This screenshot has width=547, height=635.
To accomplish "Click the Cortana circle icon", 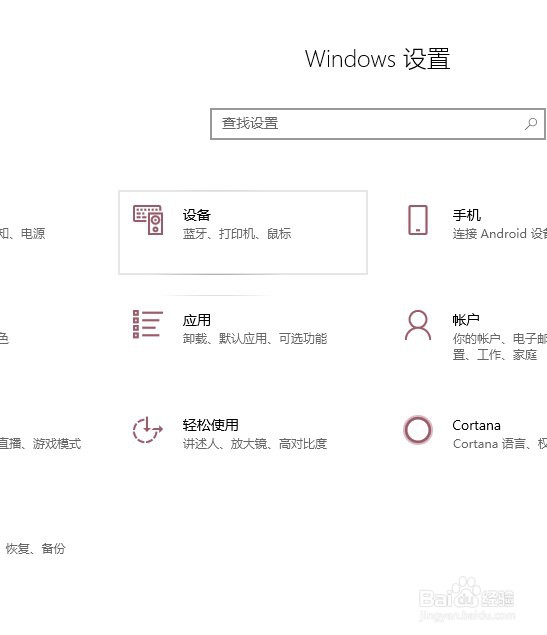I will click(x=418, y=430).
